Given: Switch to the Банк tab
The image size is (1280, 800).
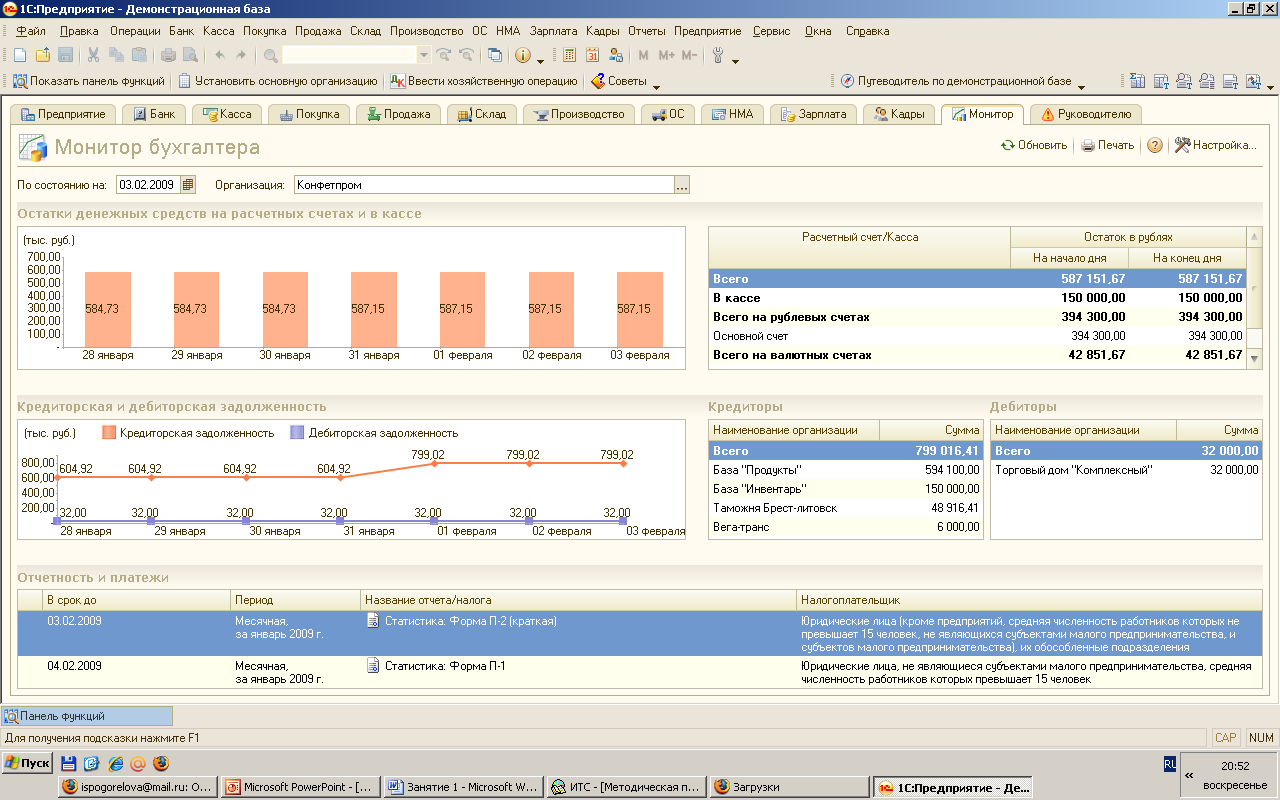Looking at the screenshot, I should pos(153,114).
